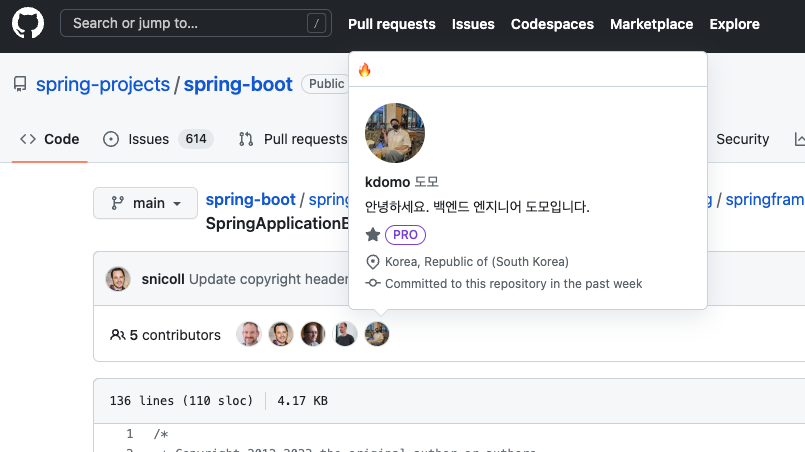The height and width of the screenshot is (452, 805).
Task: Click the 136 lines (110 sloc) text
Action: coord(182,401)
